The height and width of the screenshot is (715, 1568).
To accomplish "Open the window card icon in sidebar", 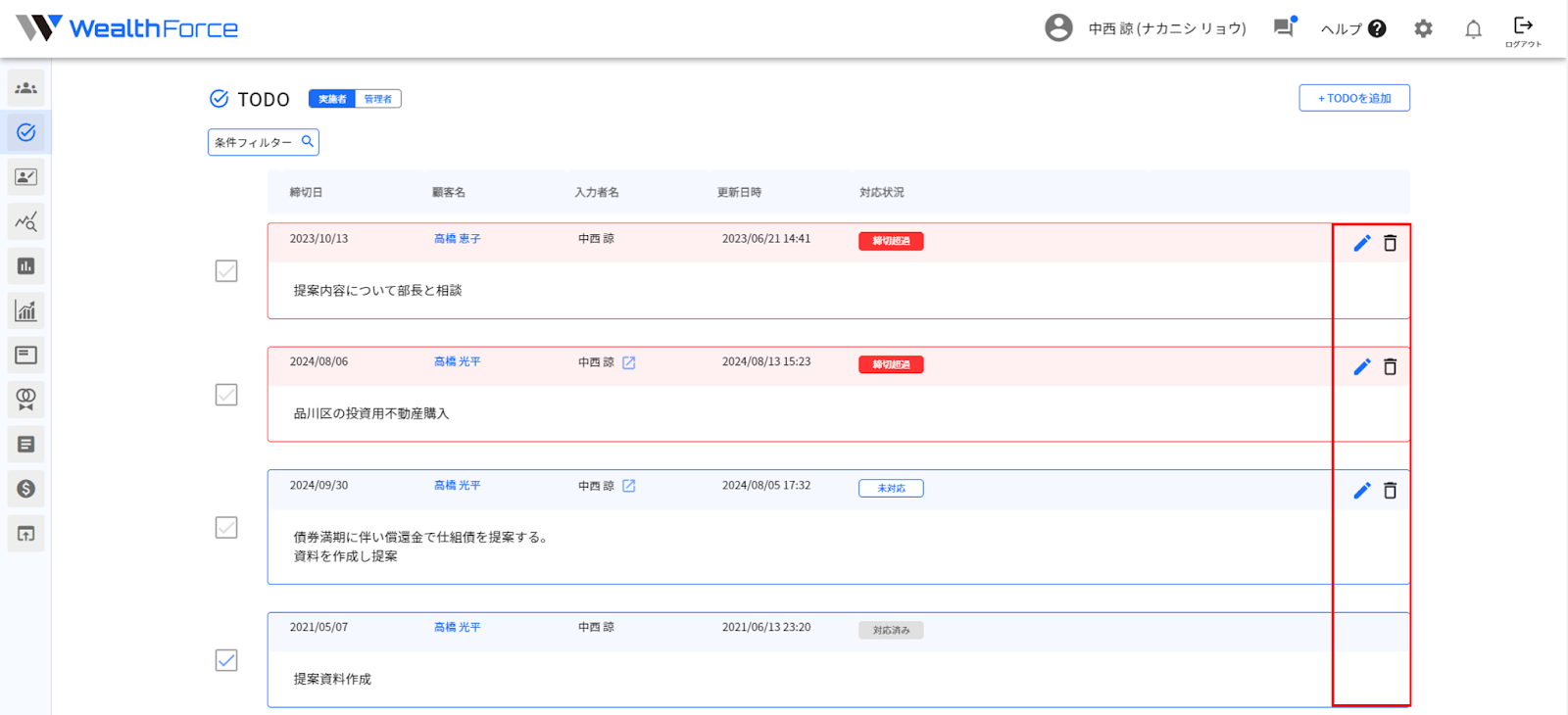I will (x=26, y=355).
